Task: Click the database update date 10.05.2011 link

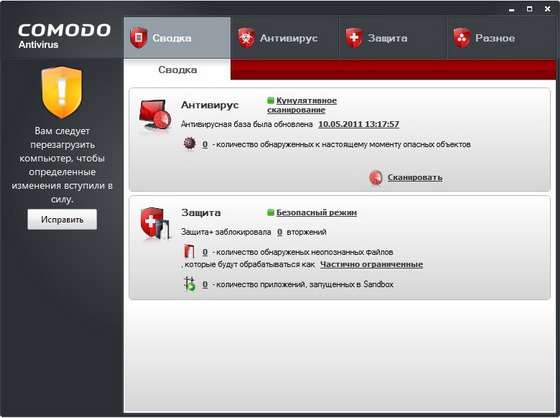Action: (x=359, y=124)
